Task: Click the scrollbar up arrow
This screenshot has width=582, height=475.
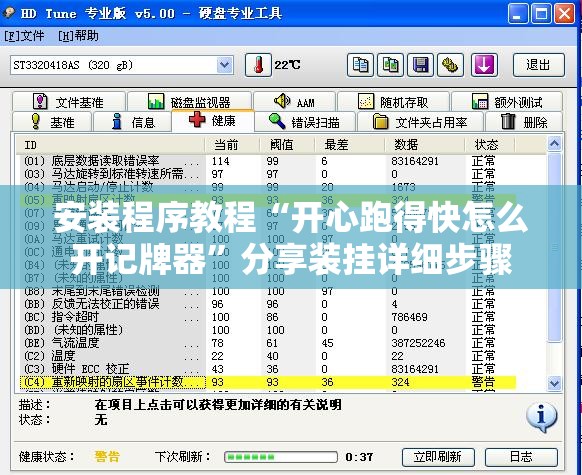Action: (x=554, y=144)
